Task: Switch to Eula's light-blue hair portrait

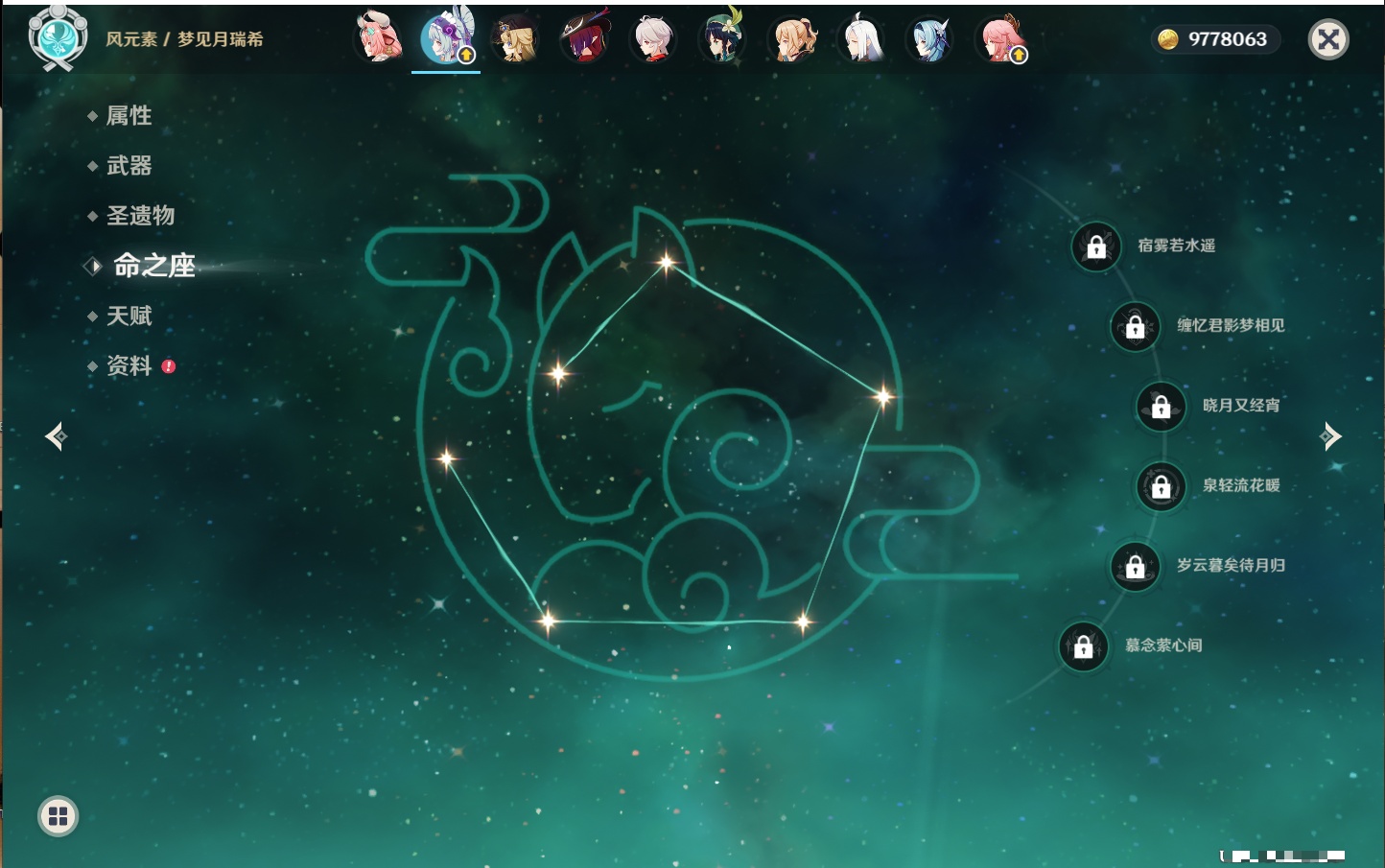Action: click(x=930, y=39)
